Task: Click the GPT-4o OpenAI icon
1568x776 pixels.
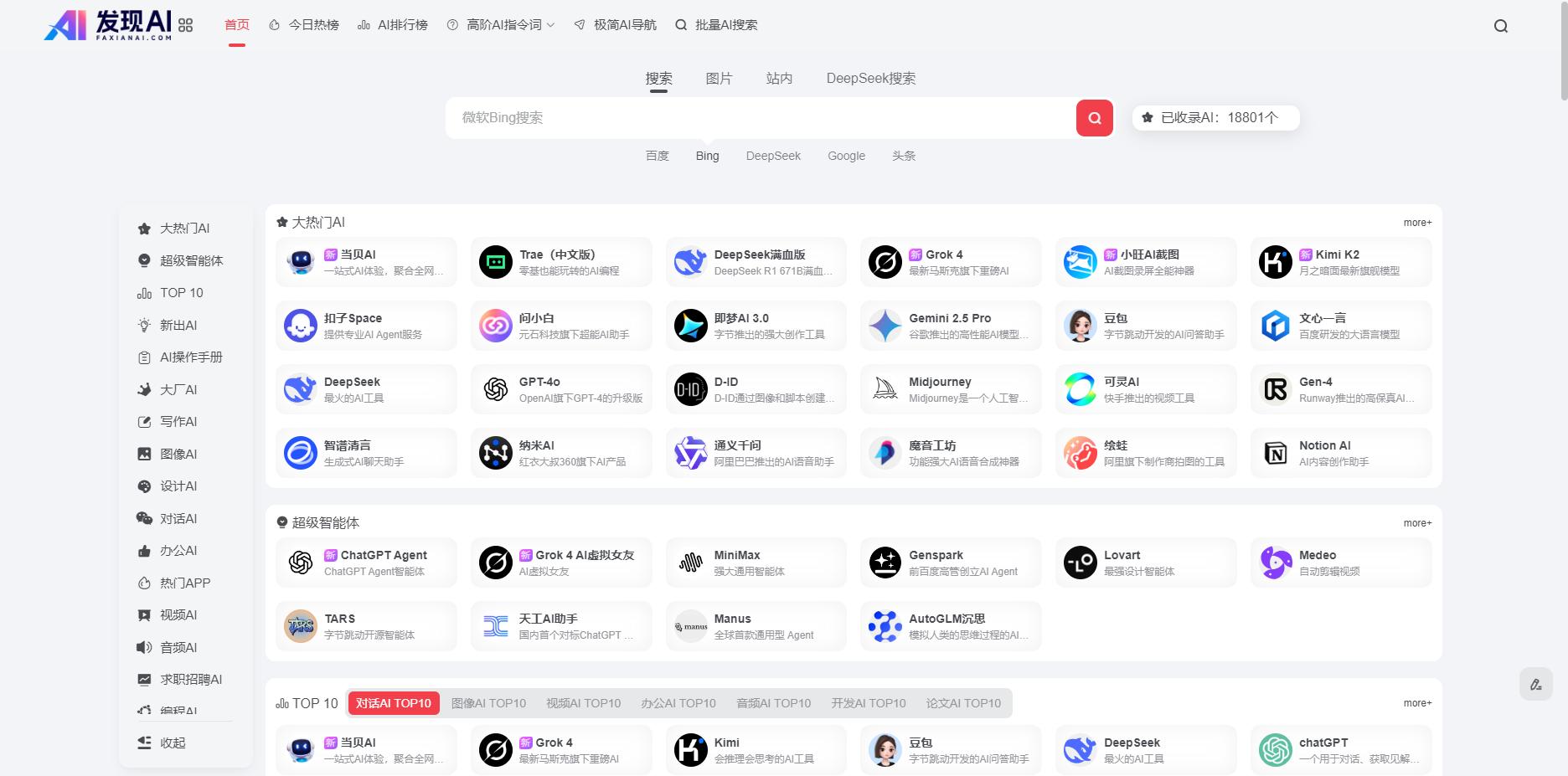Action: (496, 389)
